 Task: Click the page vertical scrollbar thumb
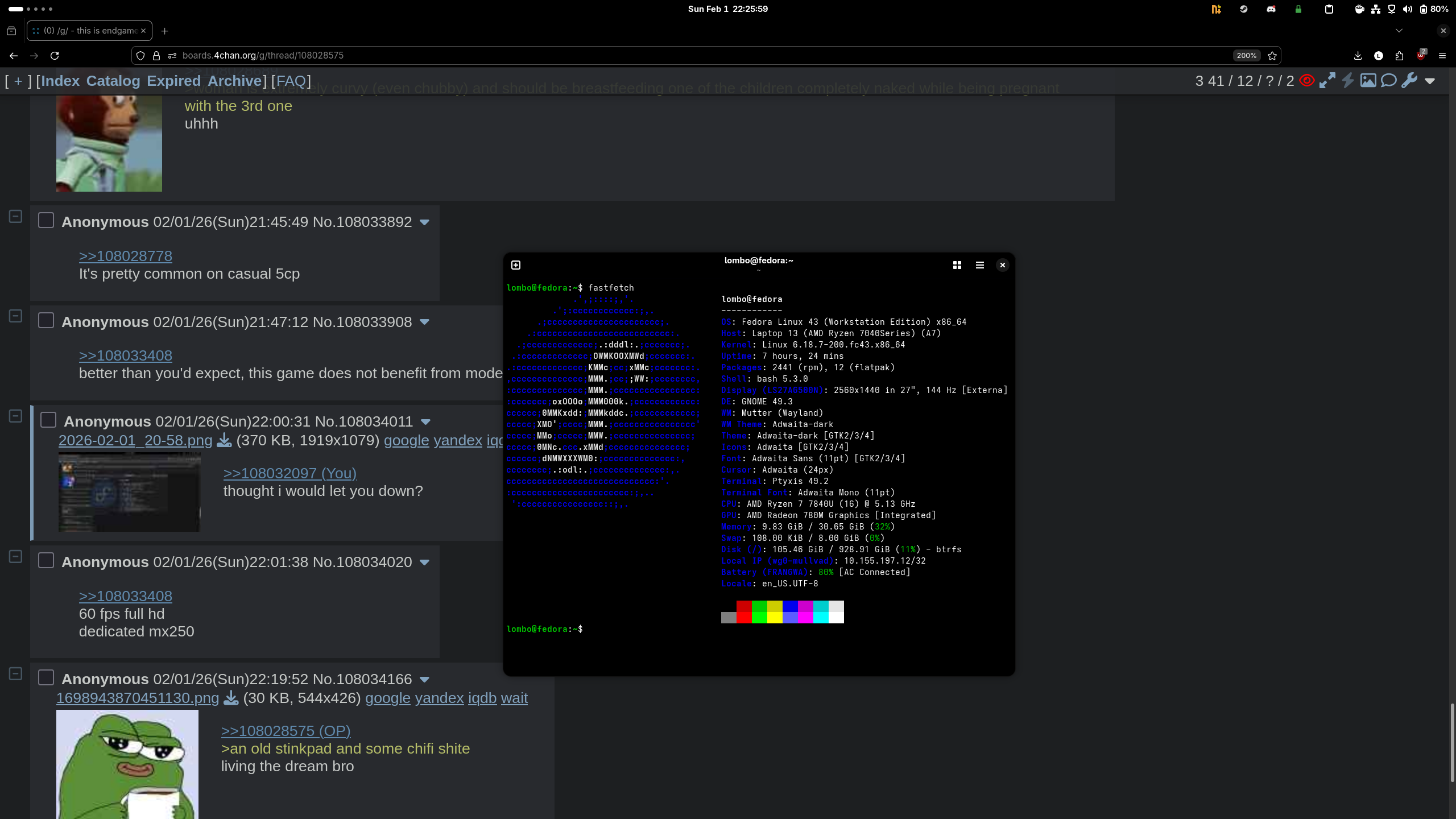pyautogui.click(x=1451, y=742)
